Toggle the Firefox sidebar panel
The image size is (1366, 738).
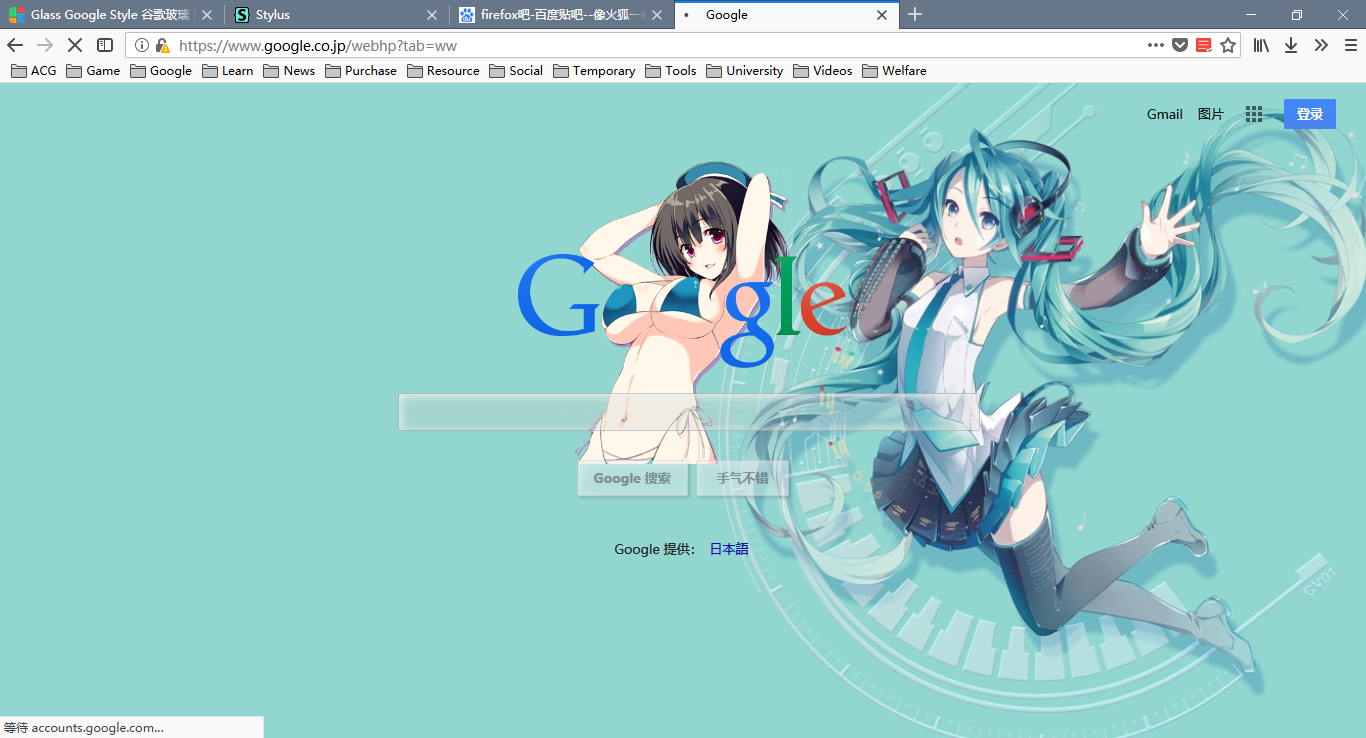pos(105,45)
